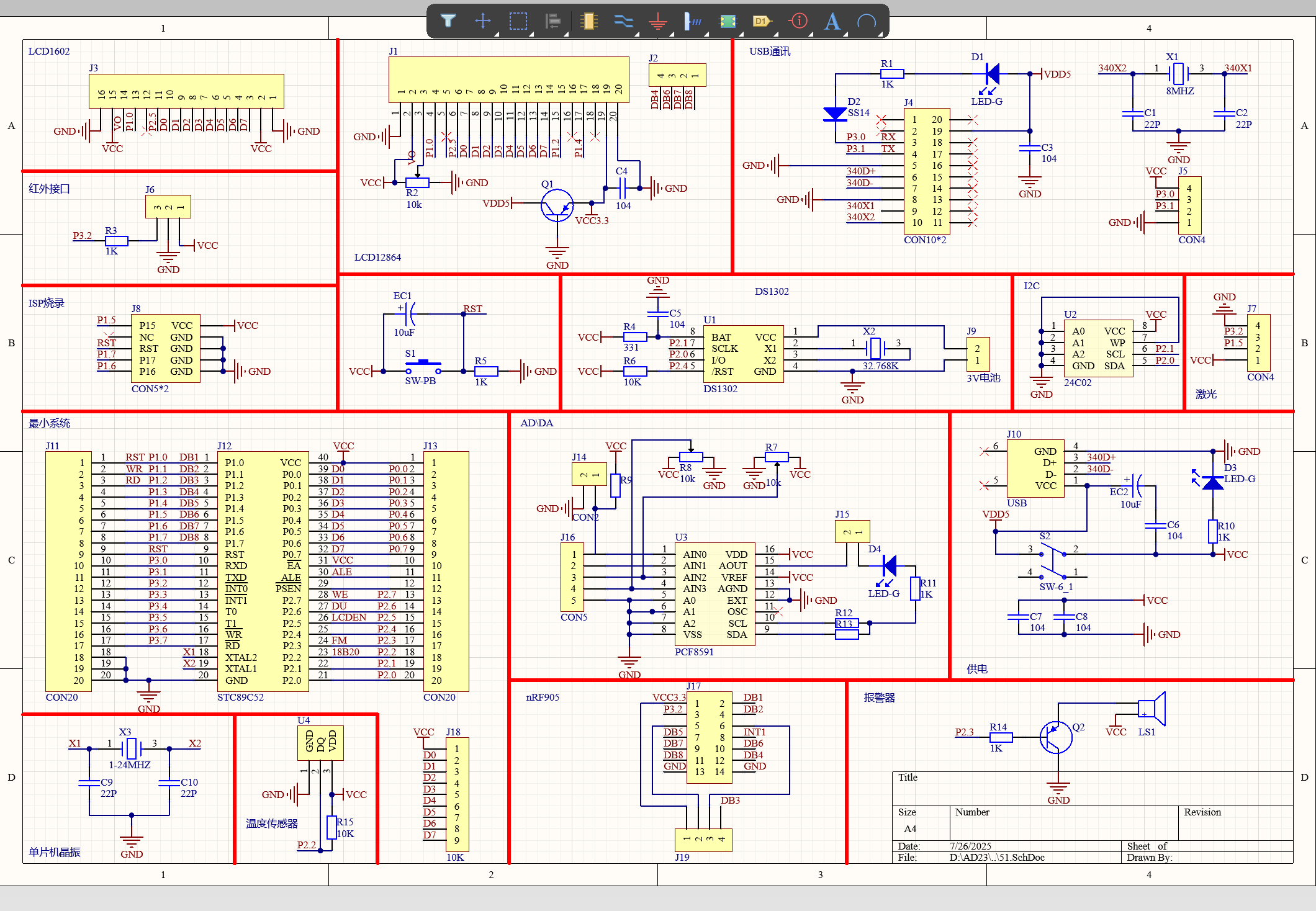Viewport: 1316px width, 911px height.
Task: Click the 1-24MHZ crystal X3 value
Action: (x=130, y=765)
